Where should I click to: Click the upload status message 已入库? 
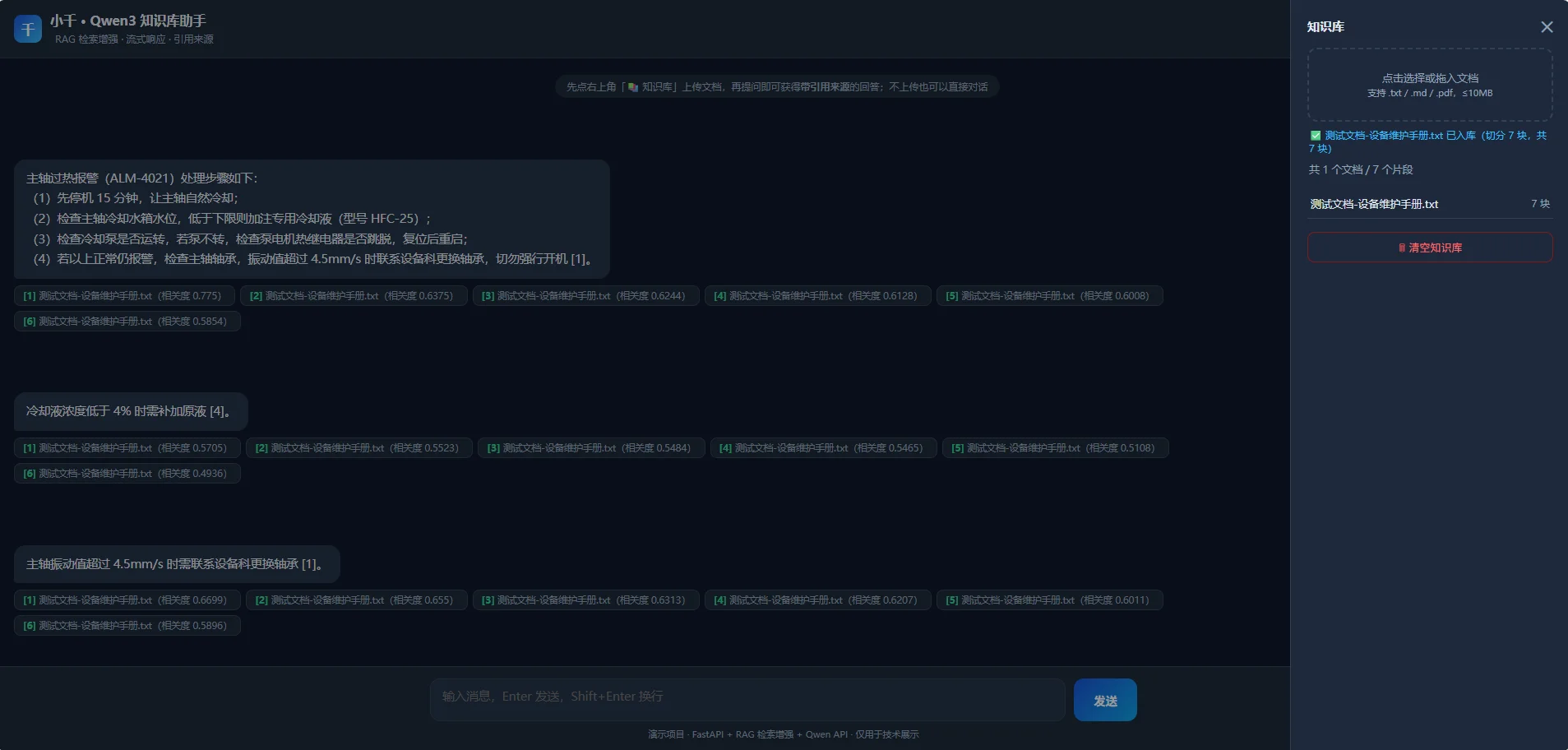point(1429,141)
